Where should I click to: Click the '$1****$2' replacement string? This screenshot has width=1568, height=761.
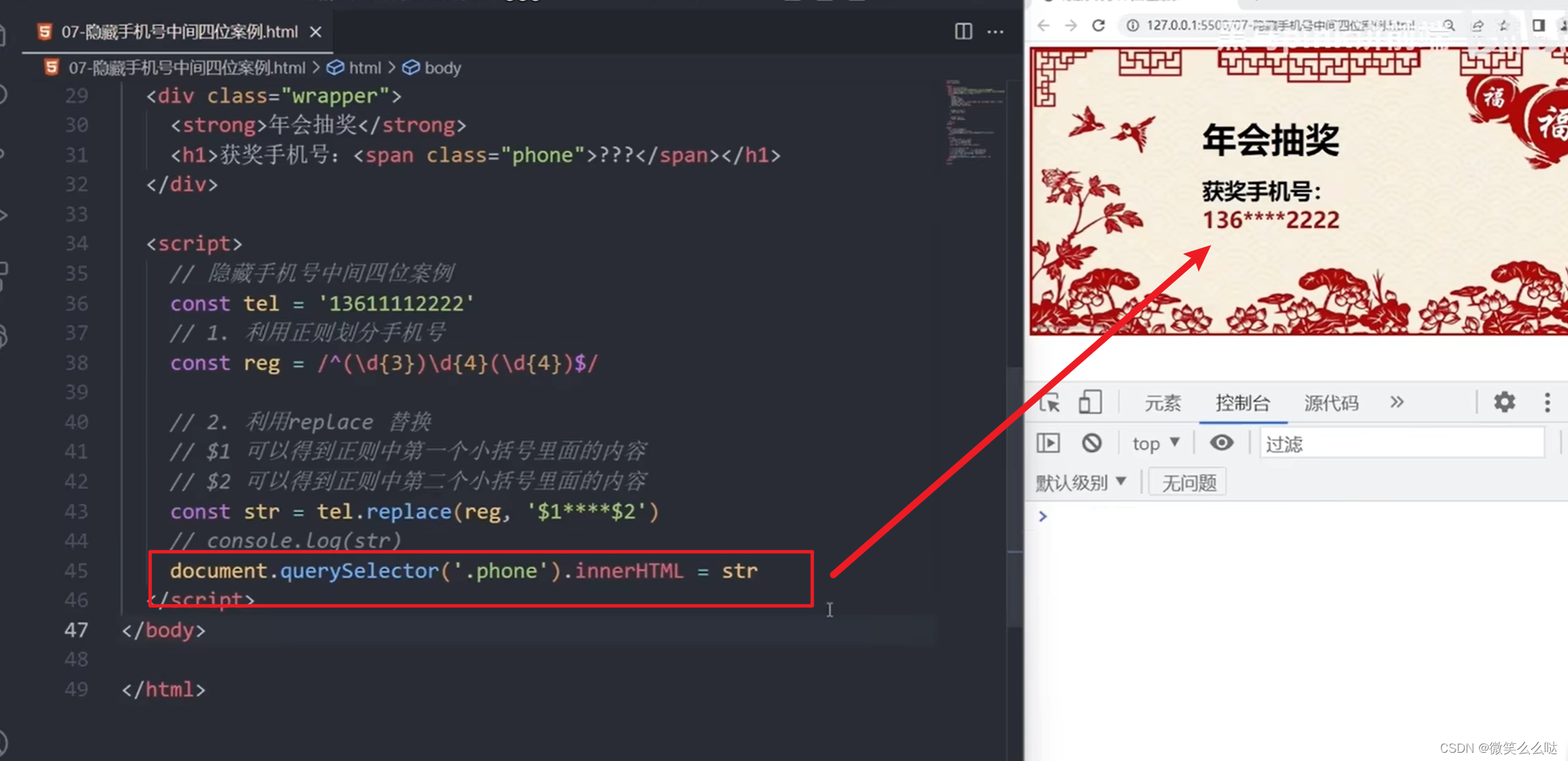click(x=587, y=511)
